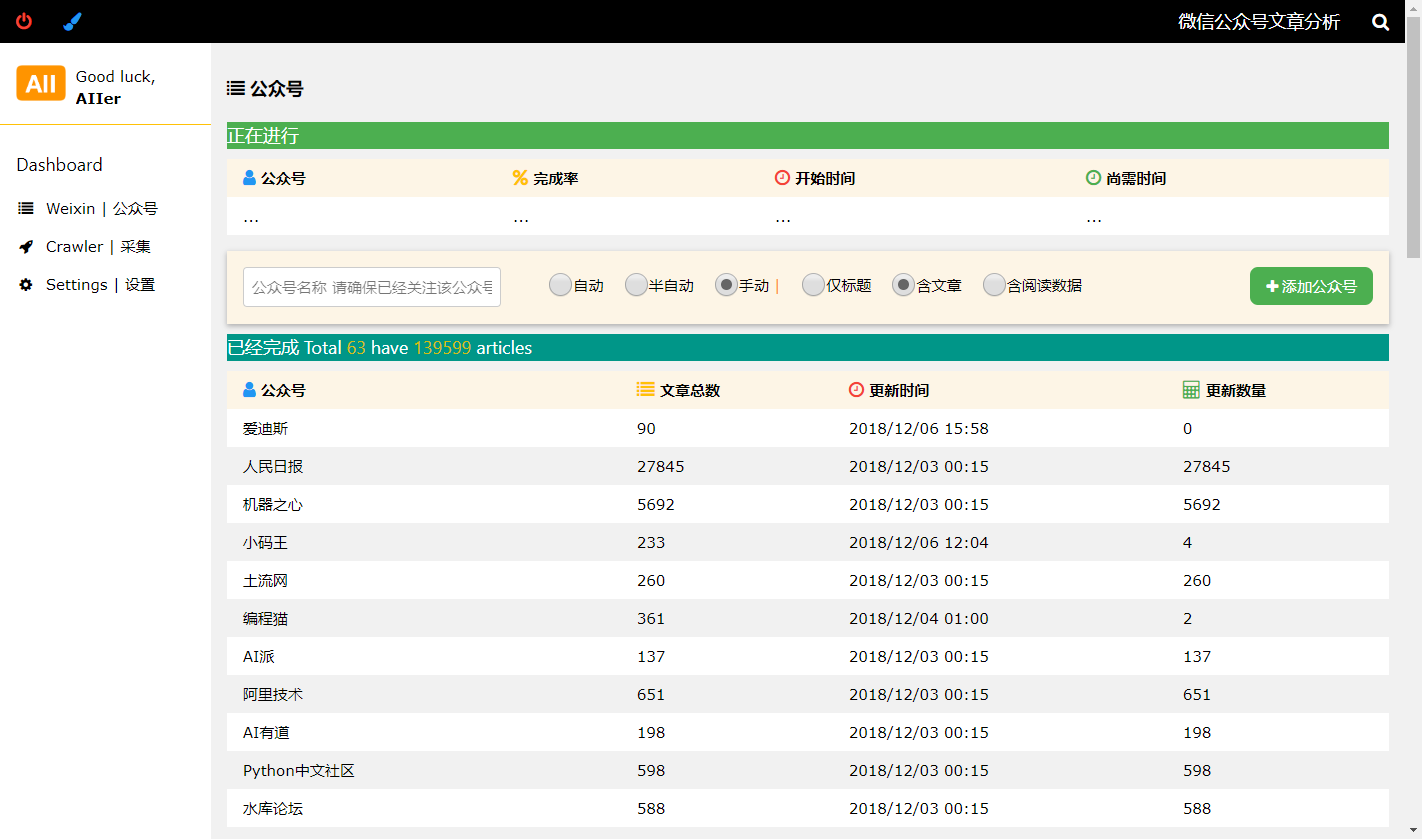1422x839 pixels.
Task: Select the 仅标题 radio option
Action: (813, 285)
